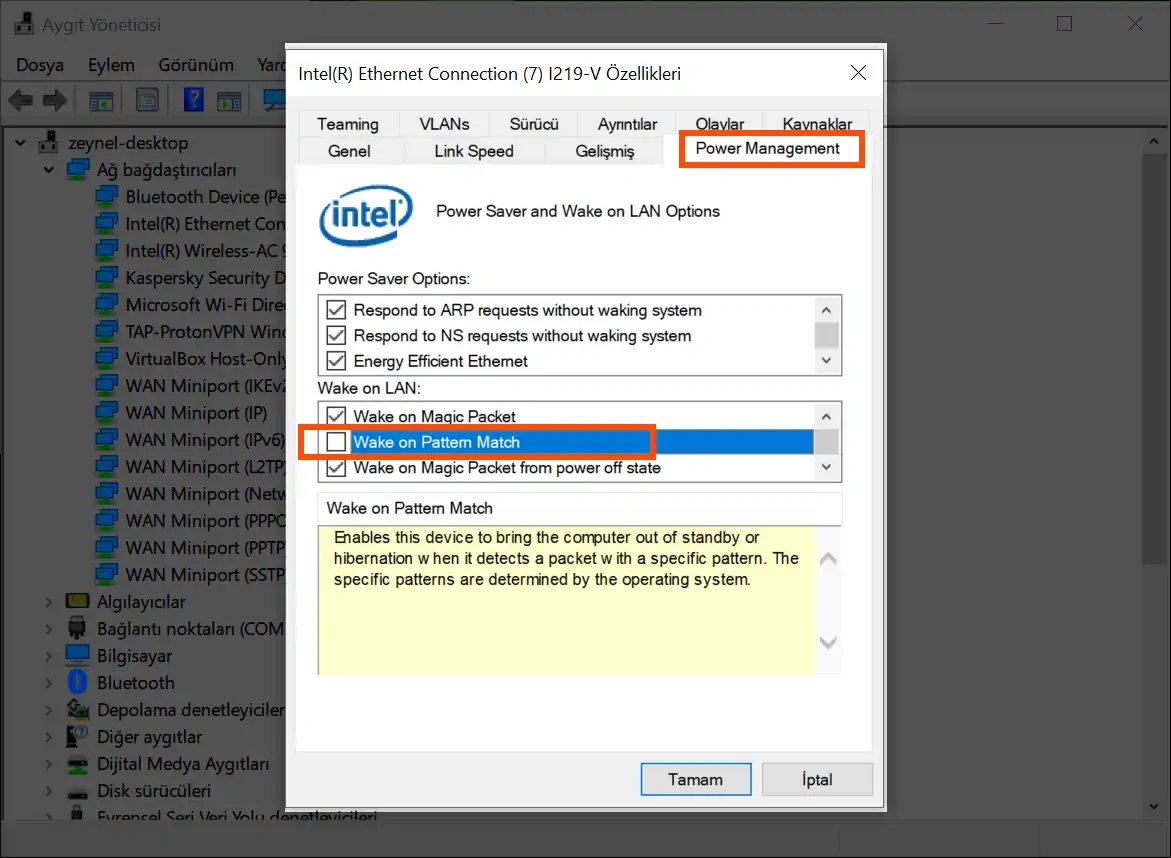
Task: Open the VLANs tab
Action: pos(444,124)
